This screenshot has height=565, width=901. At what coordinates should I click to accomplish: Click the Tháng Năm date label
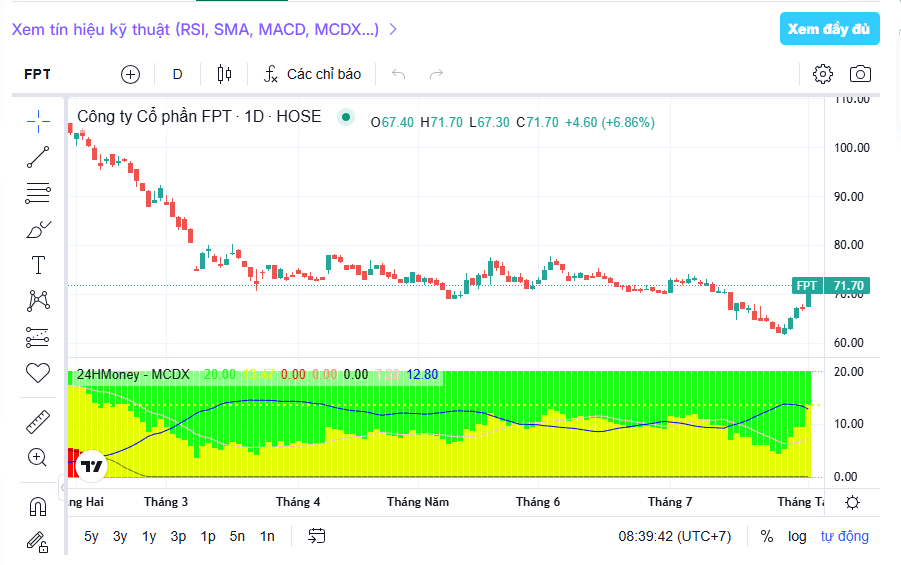418,502
